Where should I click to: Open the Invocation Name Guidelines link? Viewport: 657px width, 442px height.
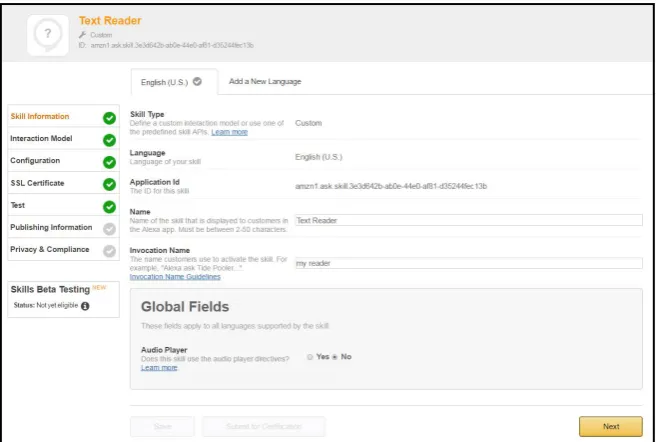tap(175, 277)
